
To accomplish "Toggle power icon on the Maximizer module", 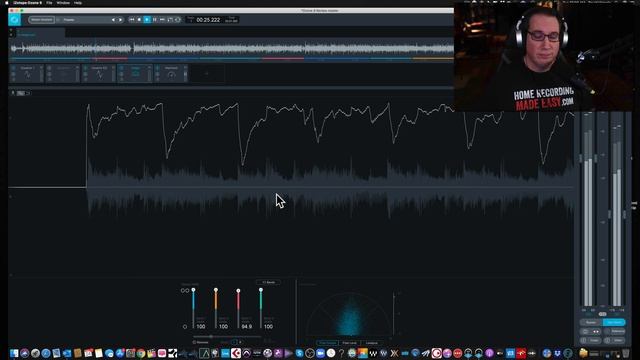I will pos(158,68).
